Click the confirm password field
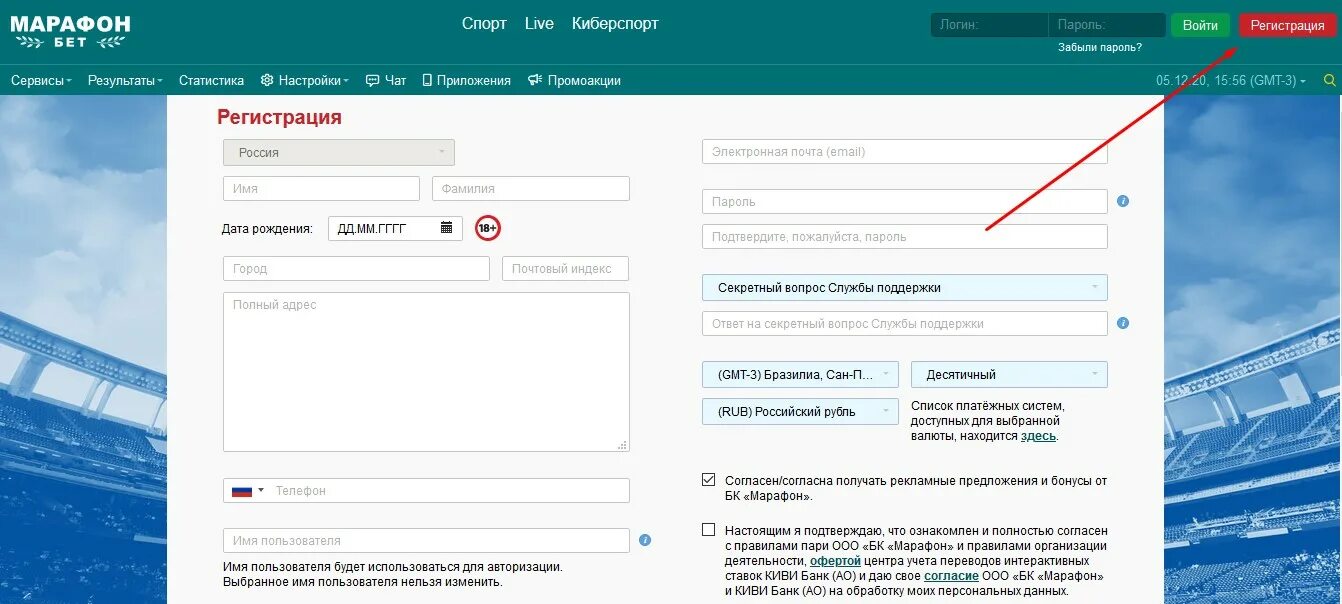The width and height of the screenshot is (1342, 604). pos(905,237)
